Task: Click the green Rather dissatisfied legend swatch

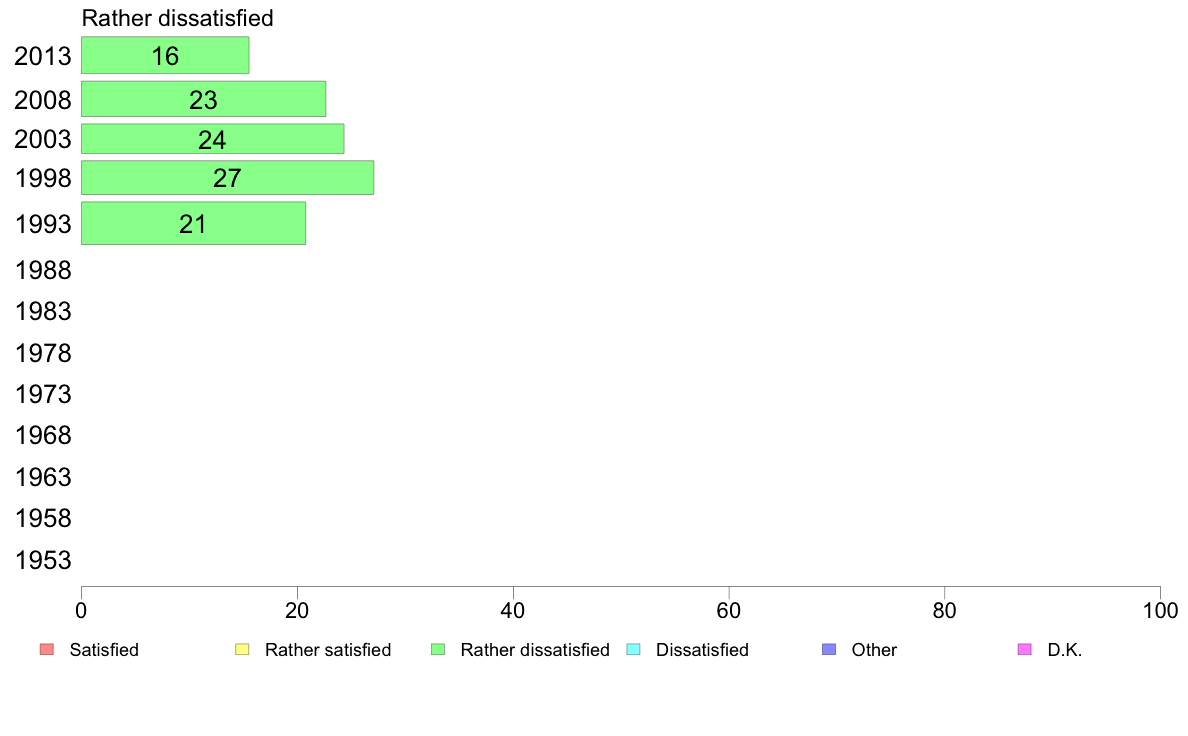Action: 438,650
